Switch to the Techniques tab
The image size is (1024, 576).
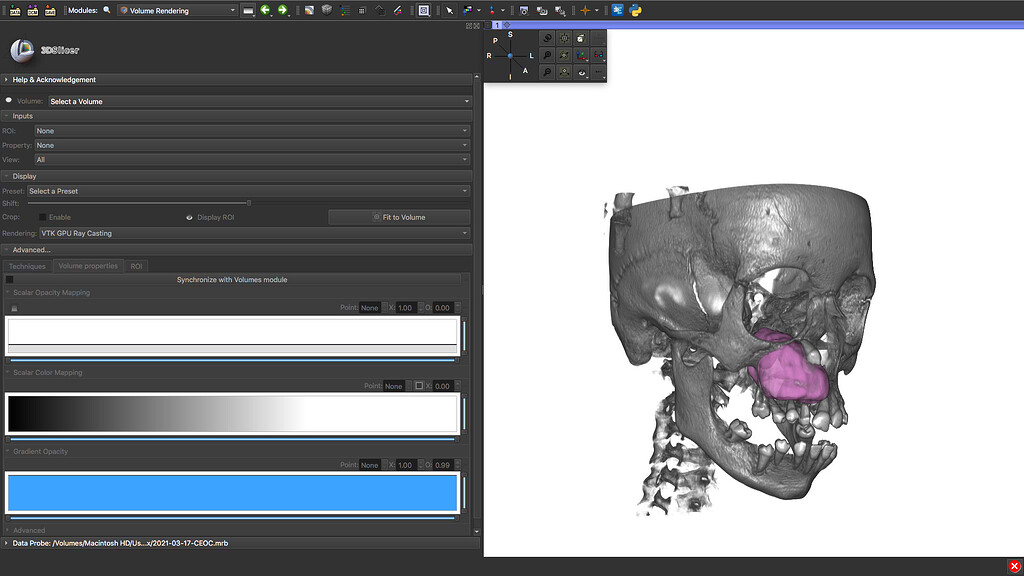[26, 266]
